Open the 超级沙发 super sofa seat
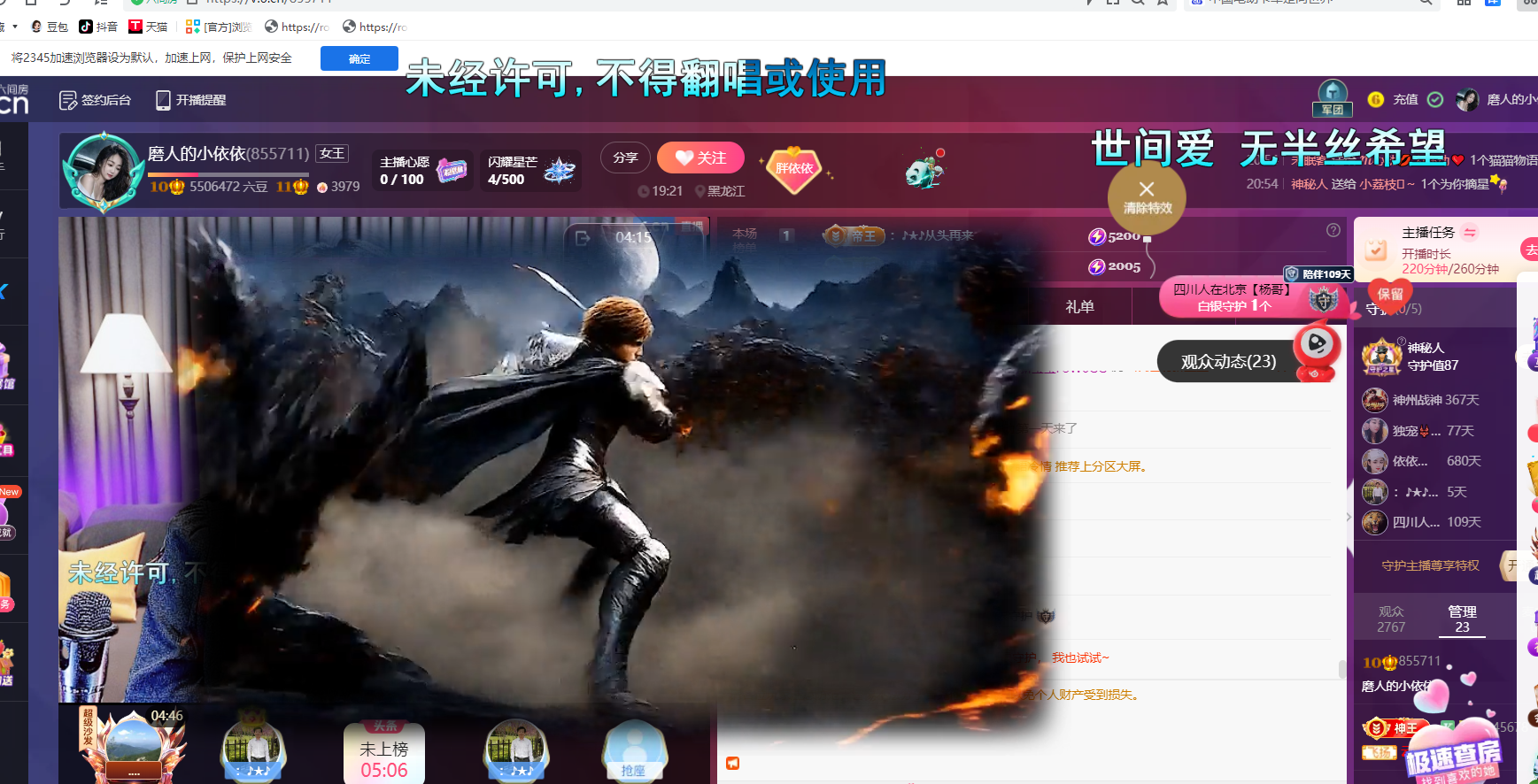 pyautogui.click(x=133, y=745)
